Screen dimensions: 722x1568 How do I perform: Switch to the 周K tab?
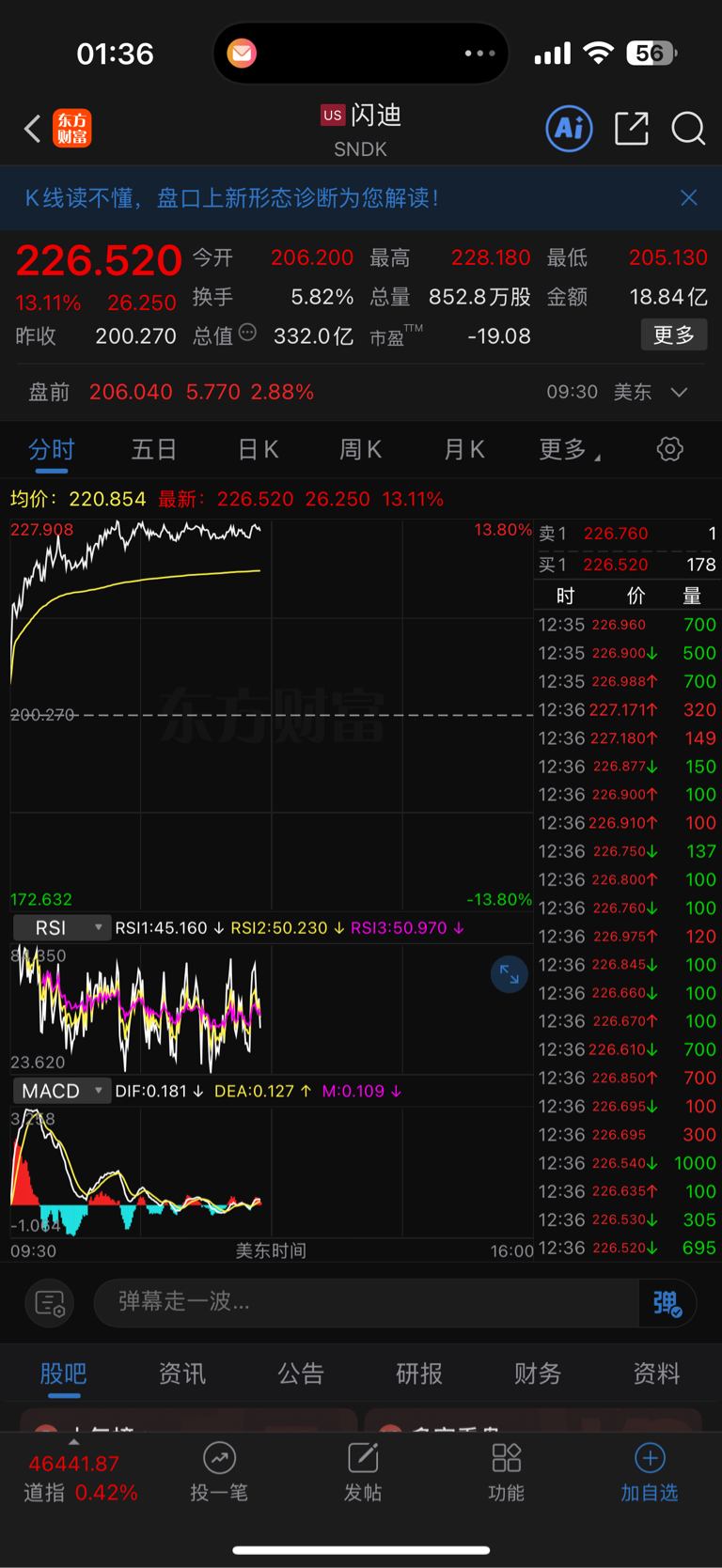(360, 449)
